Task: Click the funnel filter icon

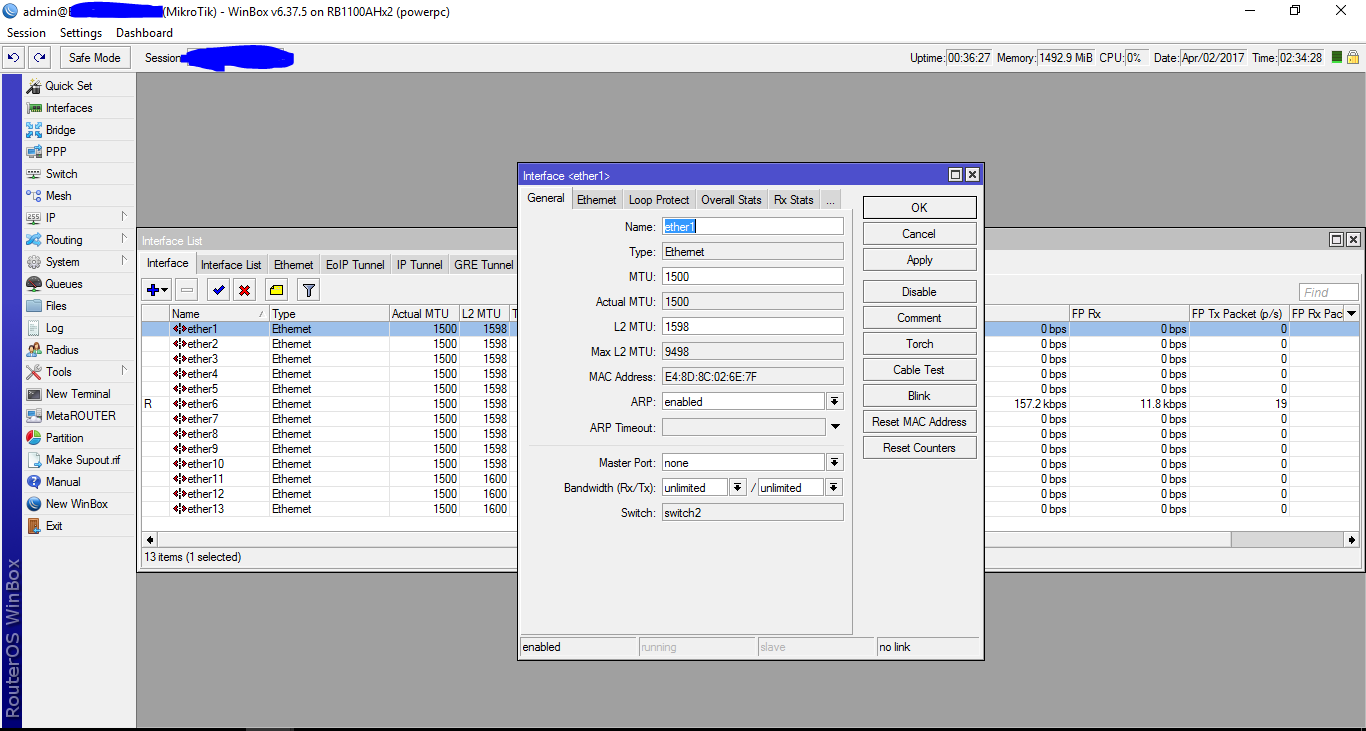Action: point(309,290)
